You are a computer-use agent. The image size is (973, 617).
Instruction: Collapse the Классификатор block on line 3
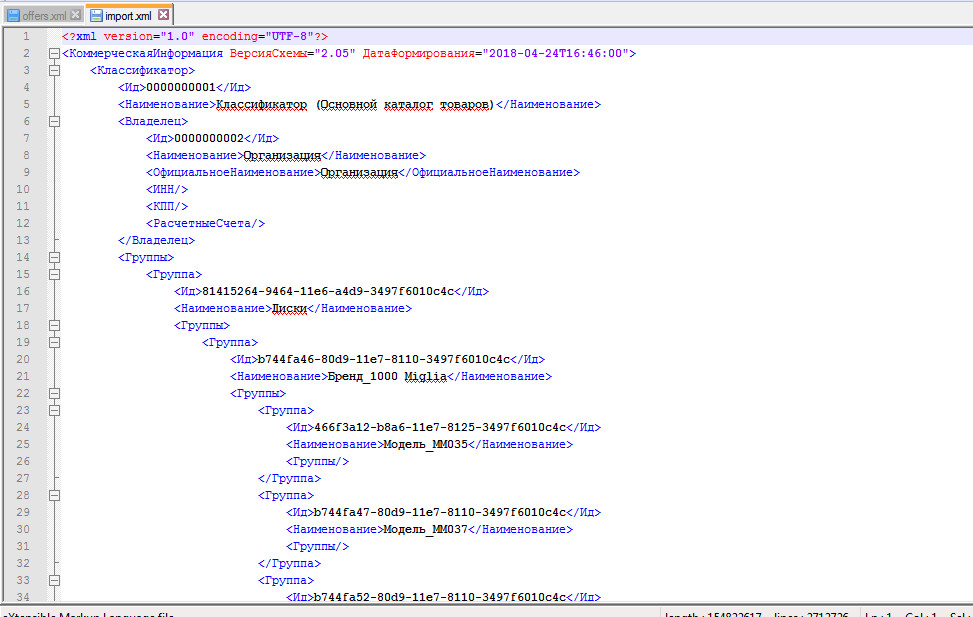54,71
